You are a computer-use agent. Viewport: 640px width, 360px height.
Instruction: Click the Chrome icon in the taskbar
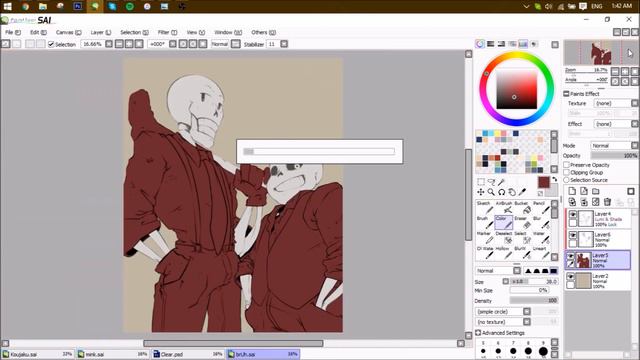25,6
